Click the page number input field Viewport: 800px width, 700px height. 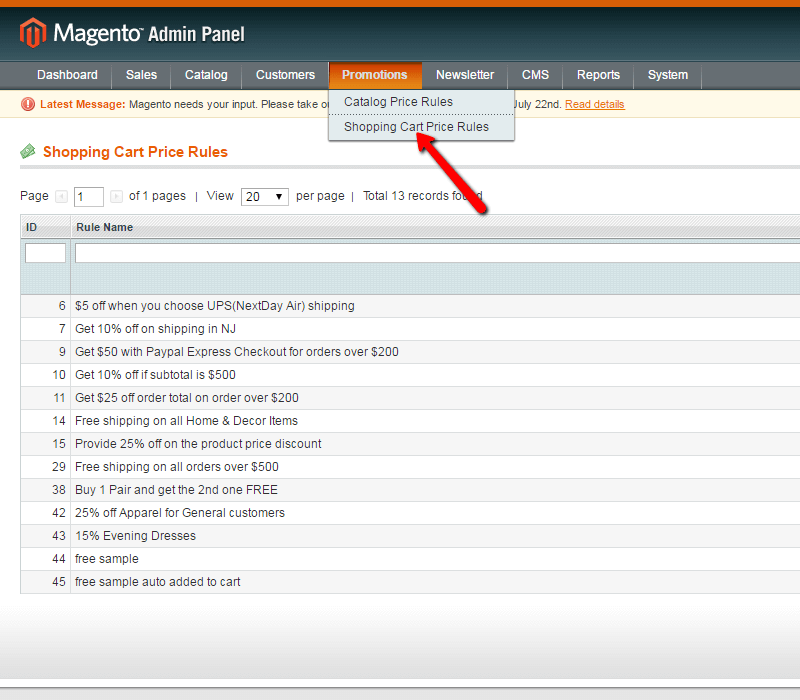pos(89,197)
